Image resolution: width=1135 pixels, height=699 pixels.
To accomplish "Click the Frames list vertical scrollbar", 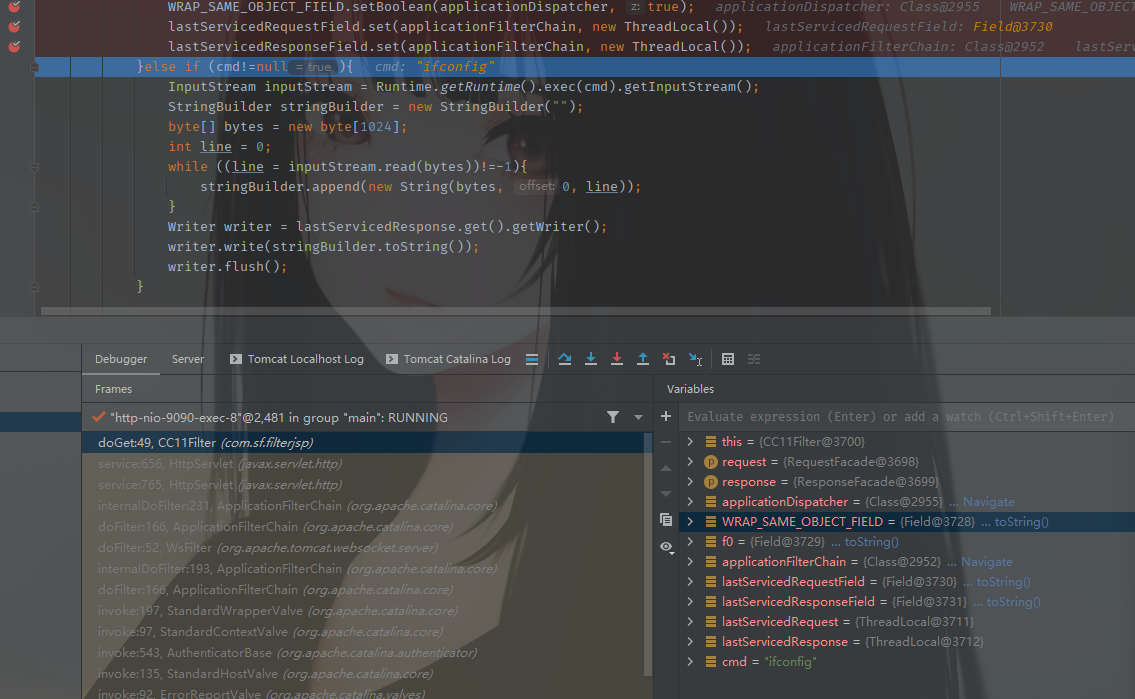I will point(648,554).
